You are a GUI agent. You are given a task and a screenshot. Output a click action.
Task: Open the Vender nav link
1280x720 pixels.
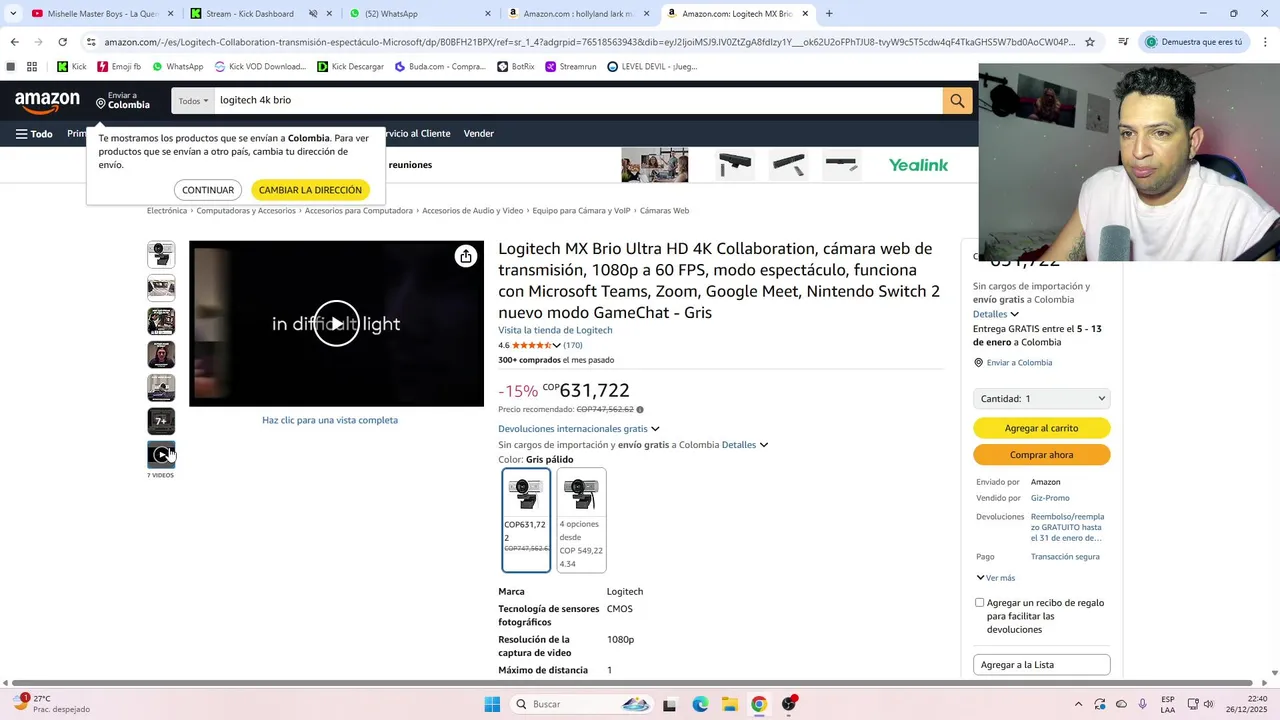(x=478, y=134)
